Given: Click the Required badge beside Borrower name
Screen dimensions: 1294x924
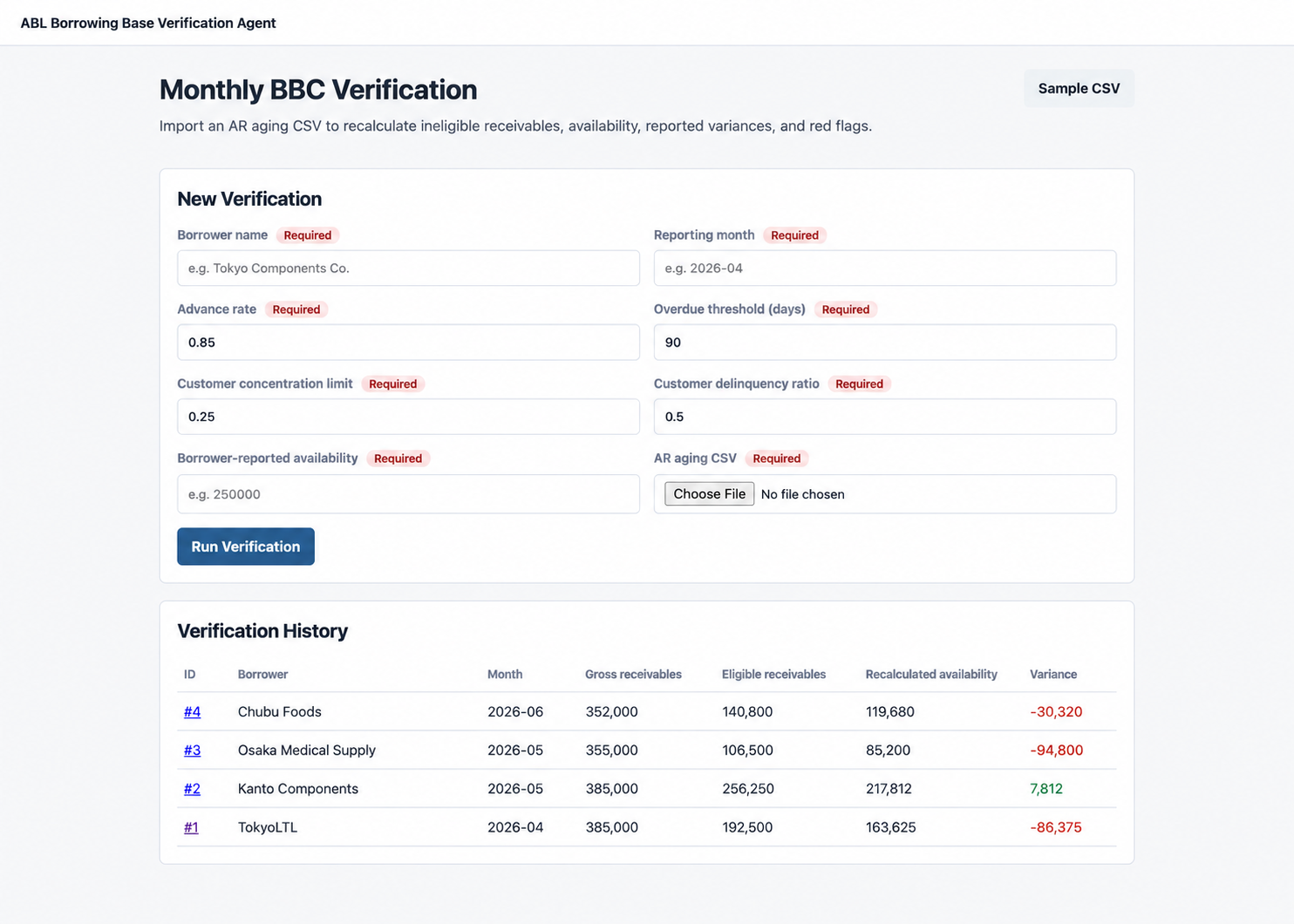Looking at the screenshot, I should click(308, 235).
